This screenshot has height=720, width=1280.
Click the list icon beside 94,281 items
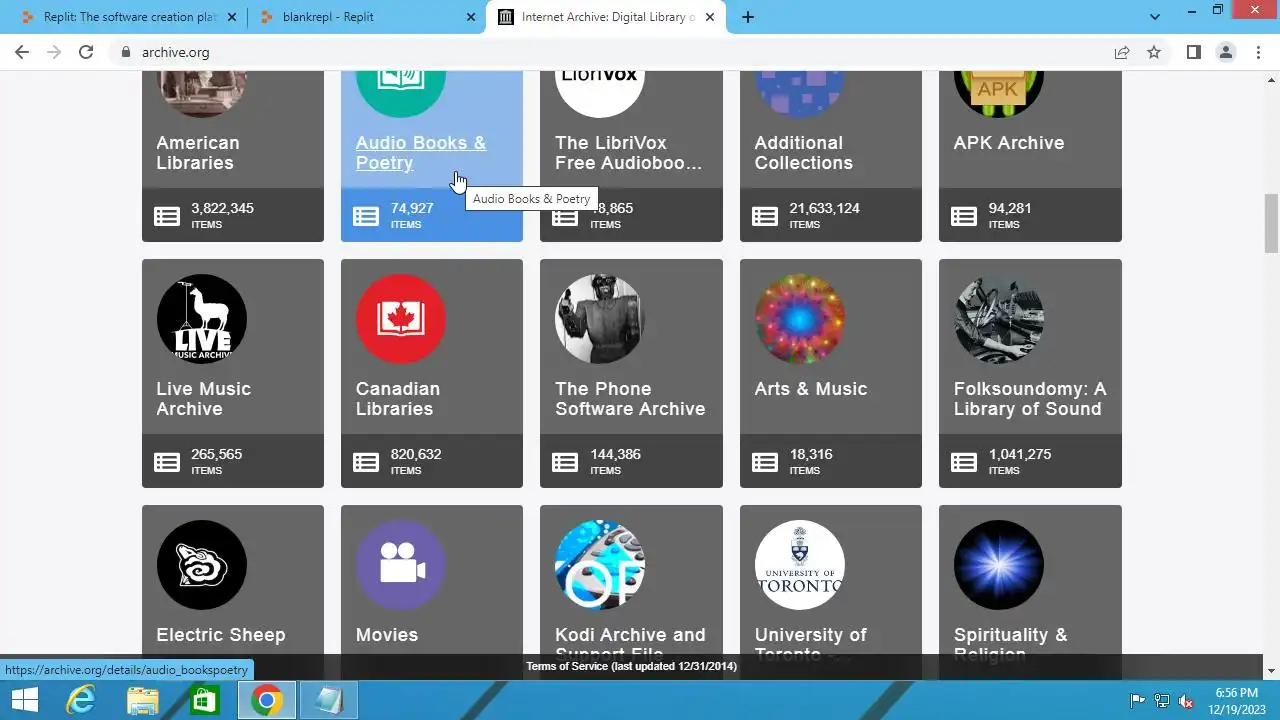964,216
